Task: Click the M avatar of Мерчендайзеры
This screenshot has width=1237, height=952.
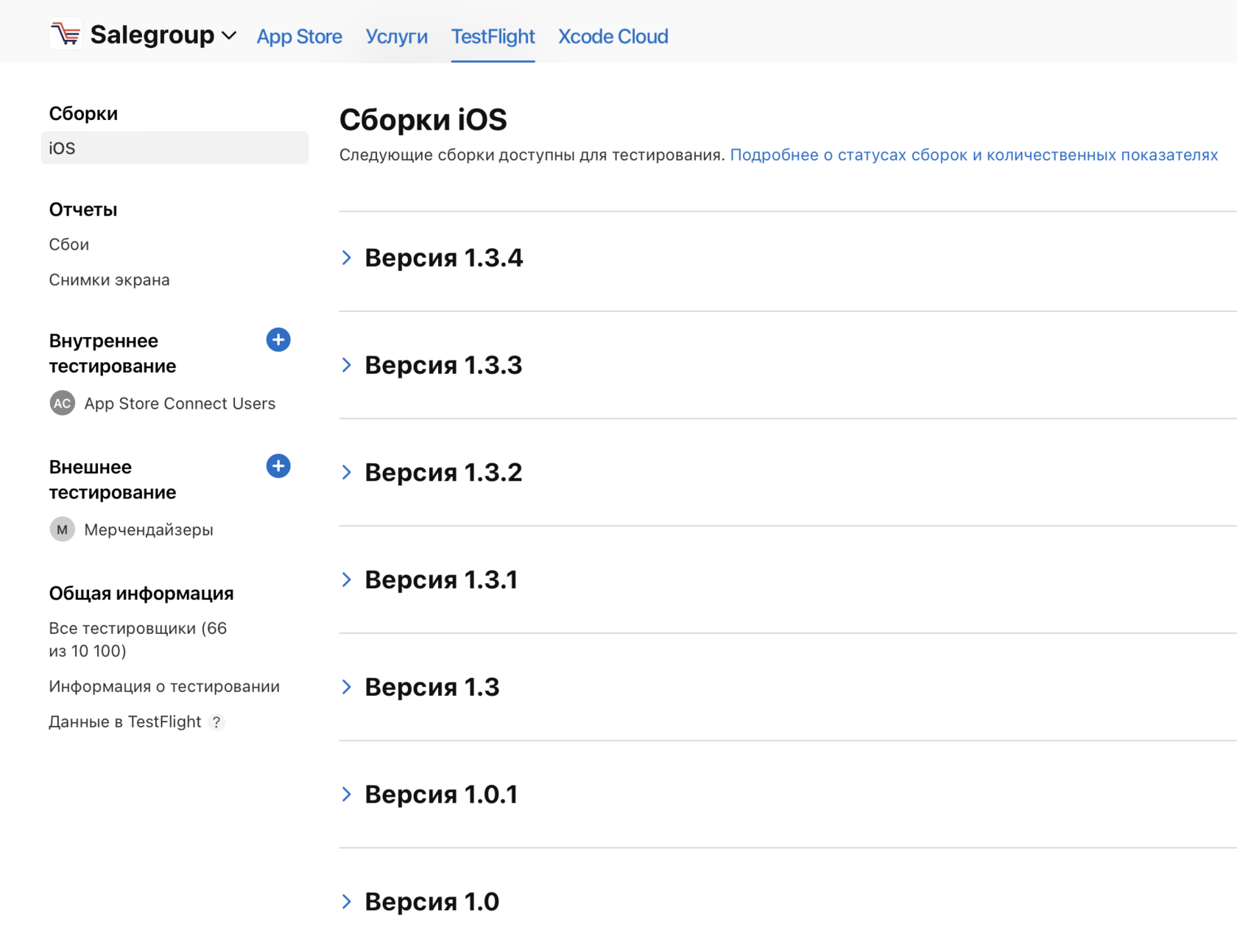Action: [63, 529]
